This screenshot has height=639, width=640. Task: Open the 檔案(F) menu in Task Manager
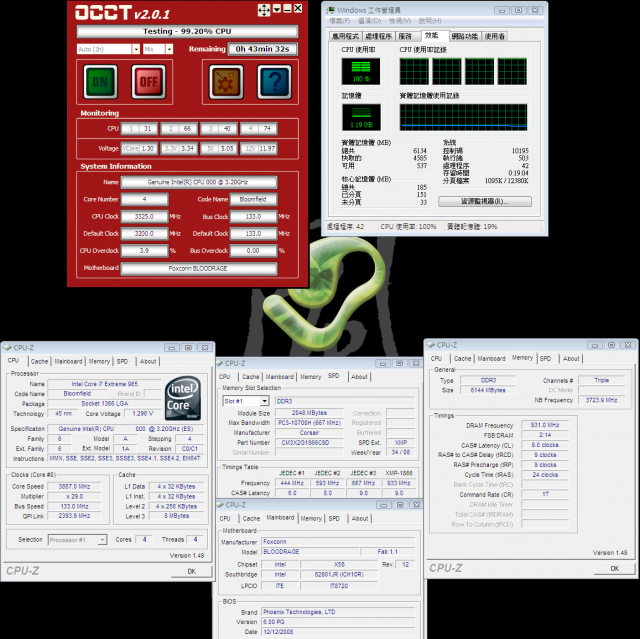tap(340, 21)
